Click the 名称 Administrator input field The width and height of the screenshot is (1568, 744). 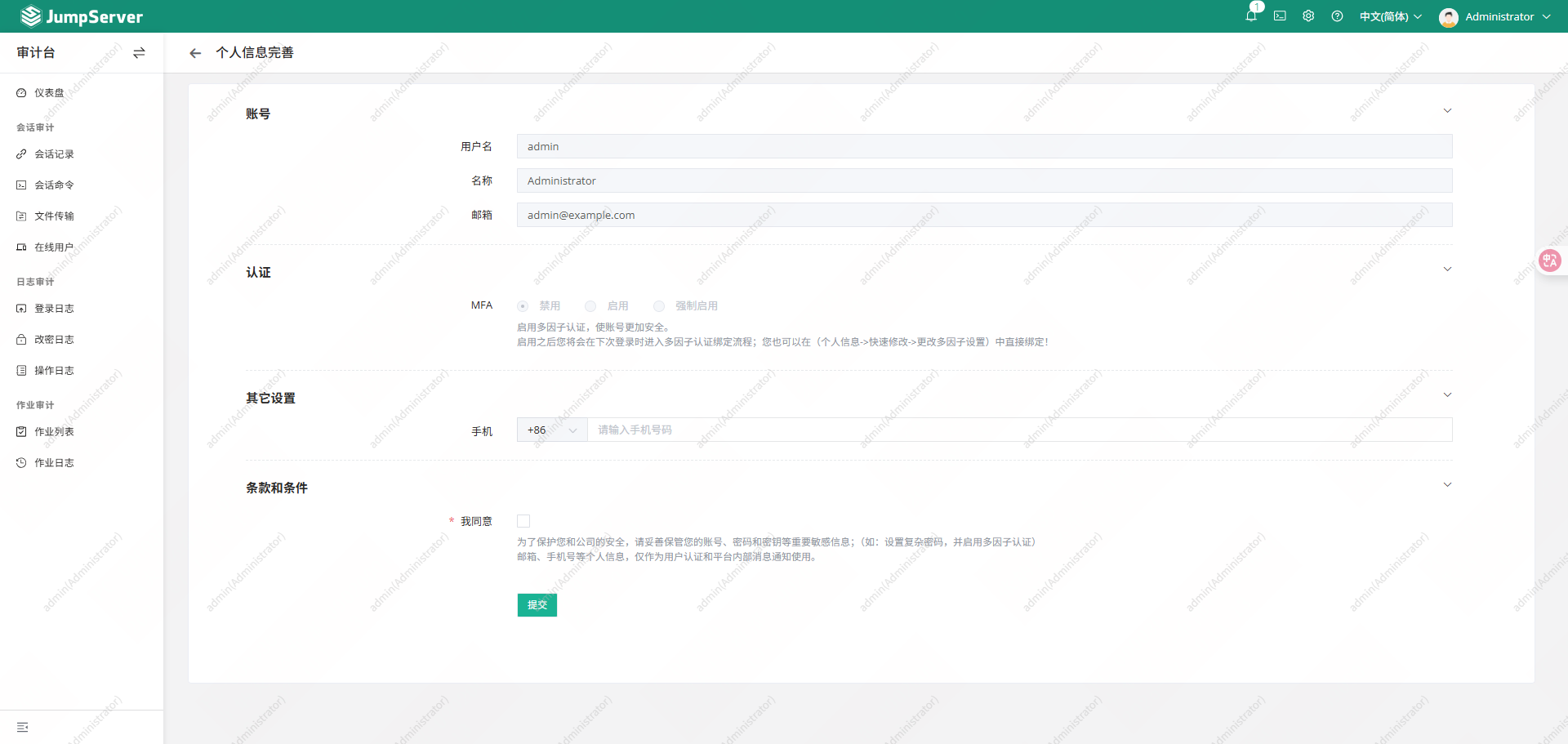coord(985,180)
